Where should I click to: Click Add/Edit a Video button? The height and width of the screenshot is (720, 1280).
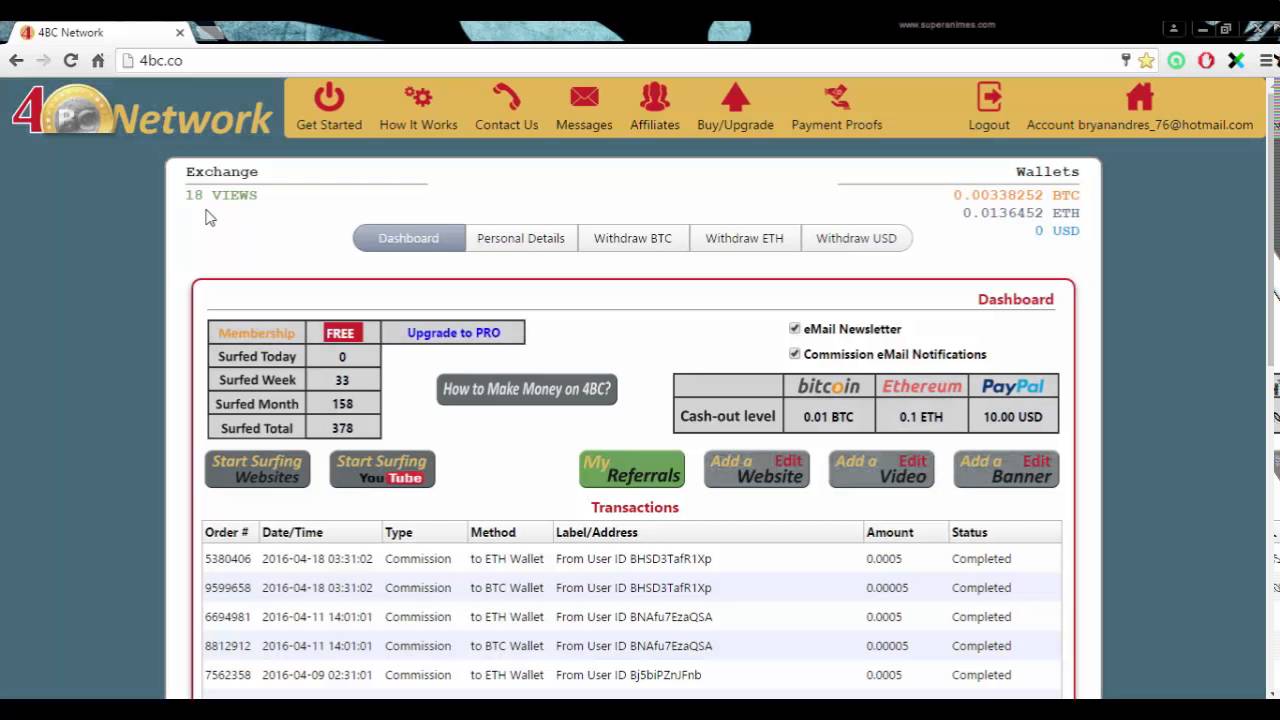[881, 469]
